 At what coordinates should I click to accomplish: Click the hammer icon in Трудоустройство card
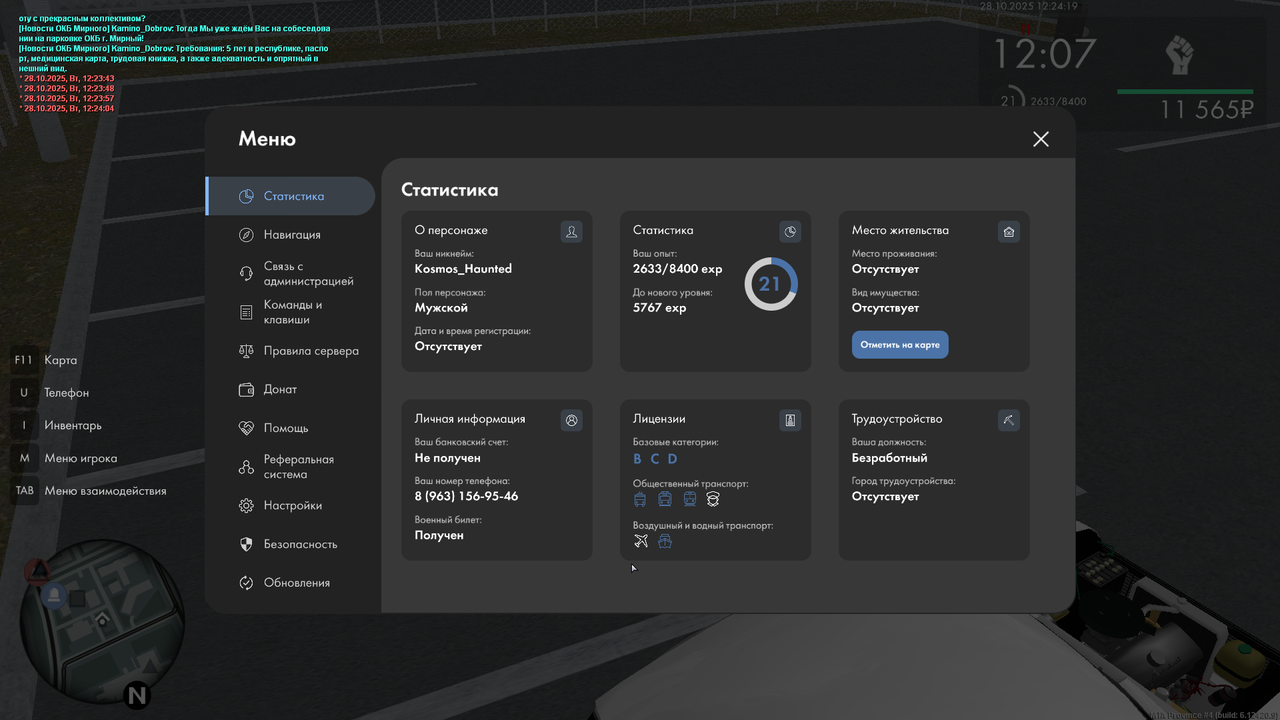(1009, 420)
